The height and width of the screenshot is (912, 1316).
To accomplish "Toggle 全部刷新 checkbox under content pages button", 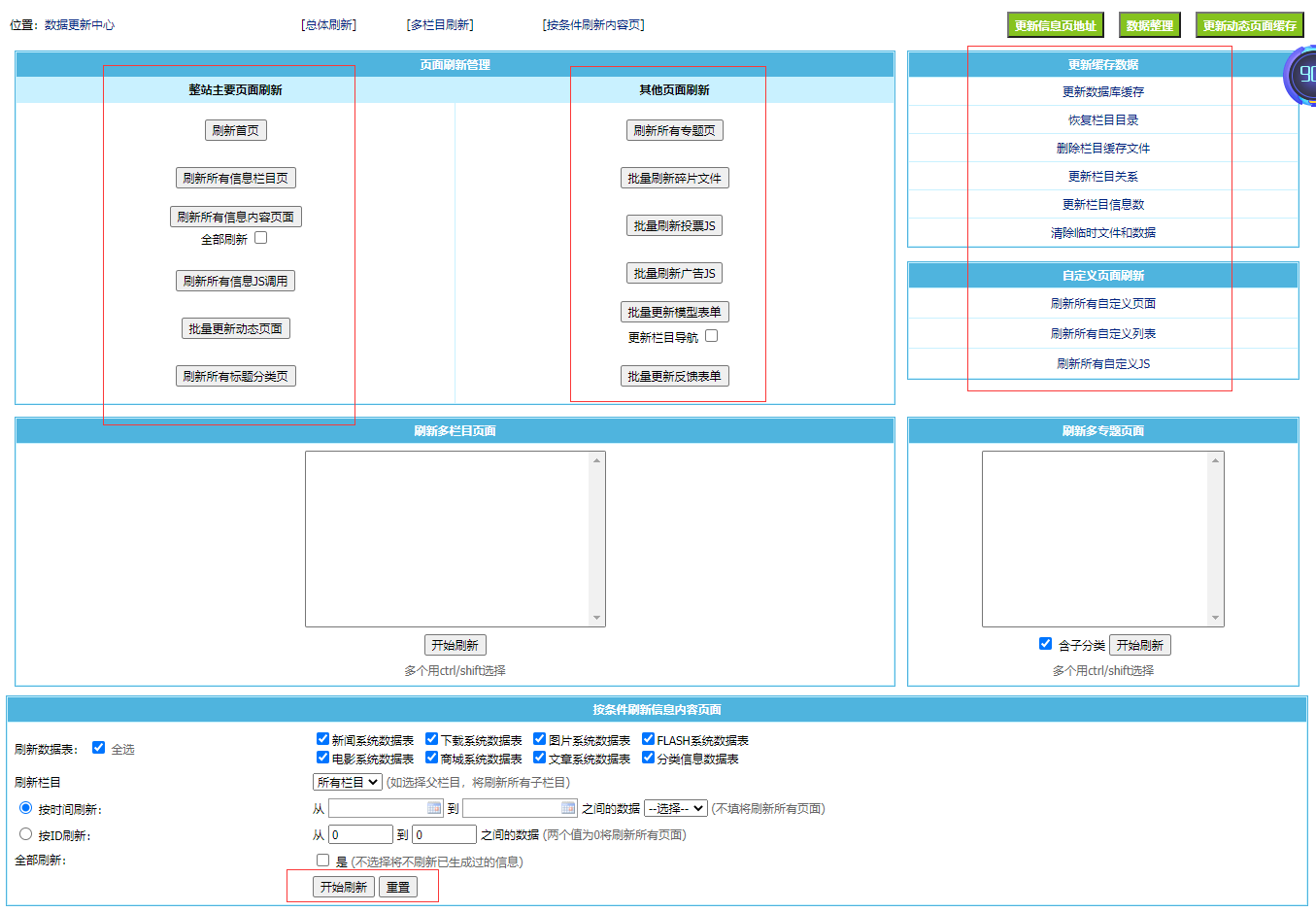I will [x=260, y=238].
